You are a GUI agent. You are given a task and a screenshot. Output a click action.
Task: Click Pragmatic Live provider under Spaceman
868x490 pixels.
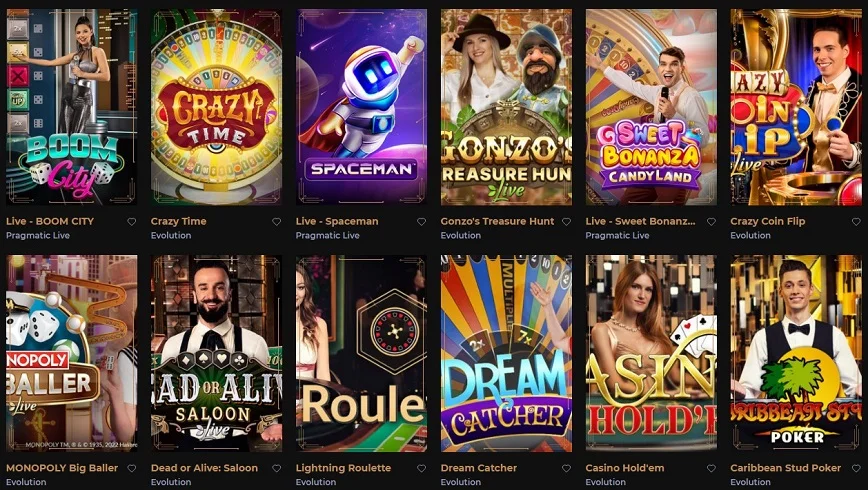pos(327,235)
